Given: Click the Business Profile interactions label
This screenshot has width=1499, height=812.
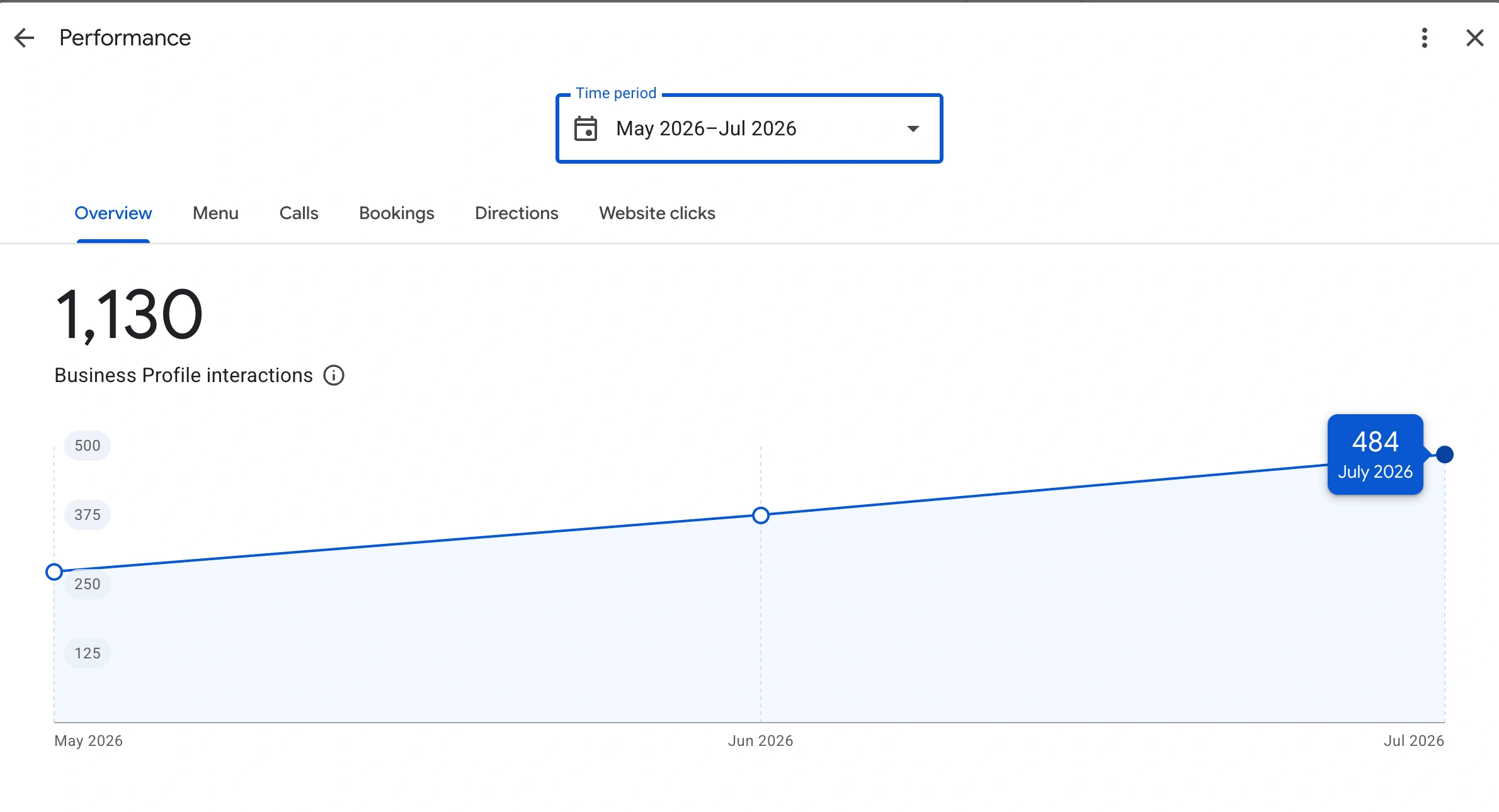Looking at the screenshot, I should click(183, 375).
